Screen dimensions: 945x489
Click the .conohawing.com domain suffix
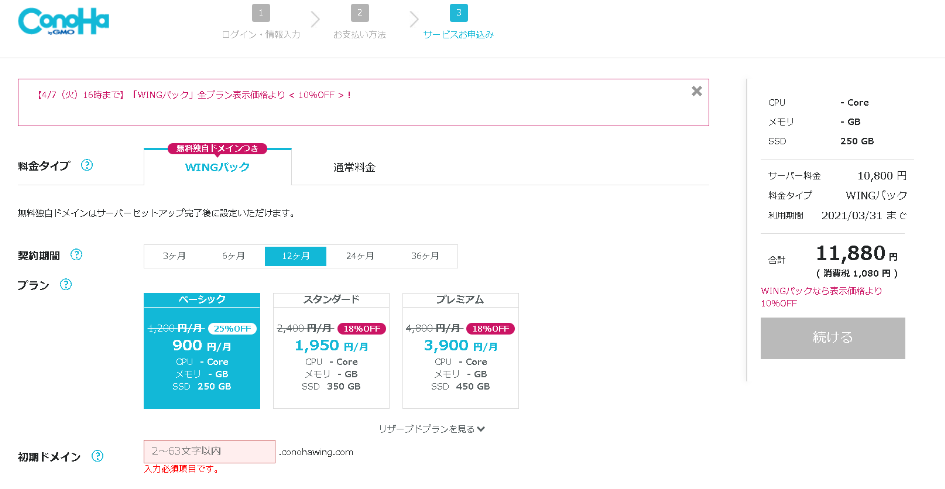pyautogui.click(x=316, y=452)
